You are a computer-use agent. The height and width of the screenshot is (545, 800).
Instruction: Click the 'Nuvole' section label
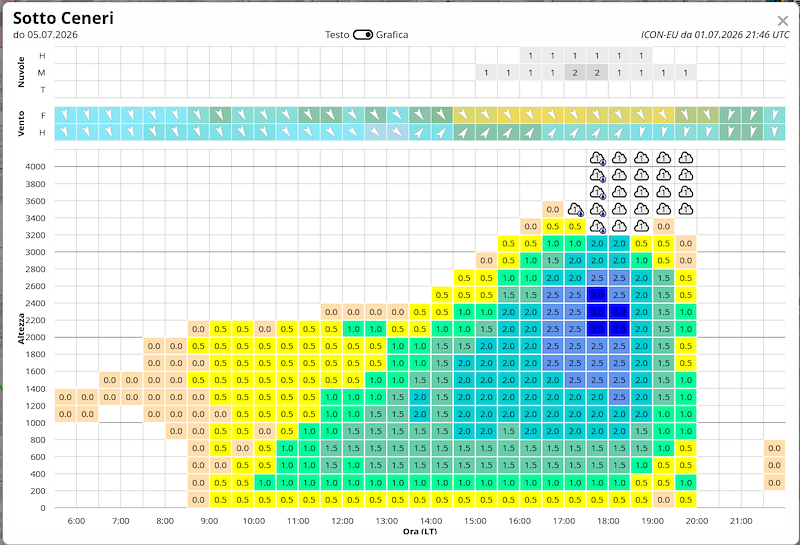[x=21, y=72]
